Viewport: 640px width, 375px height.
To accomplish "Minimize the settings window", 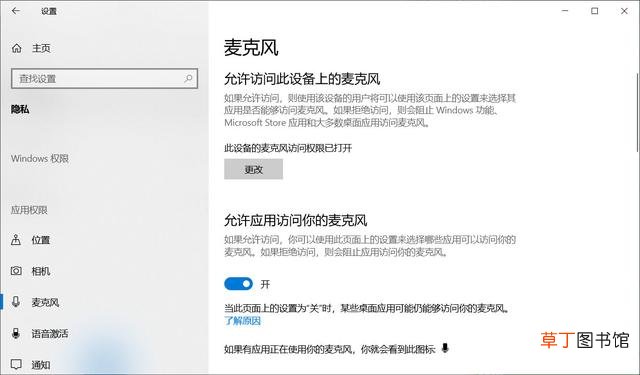I will click(565, 11).
